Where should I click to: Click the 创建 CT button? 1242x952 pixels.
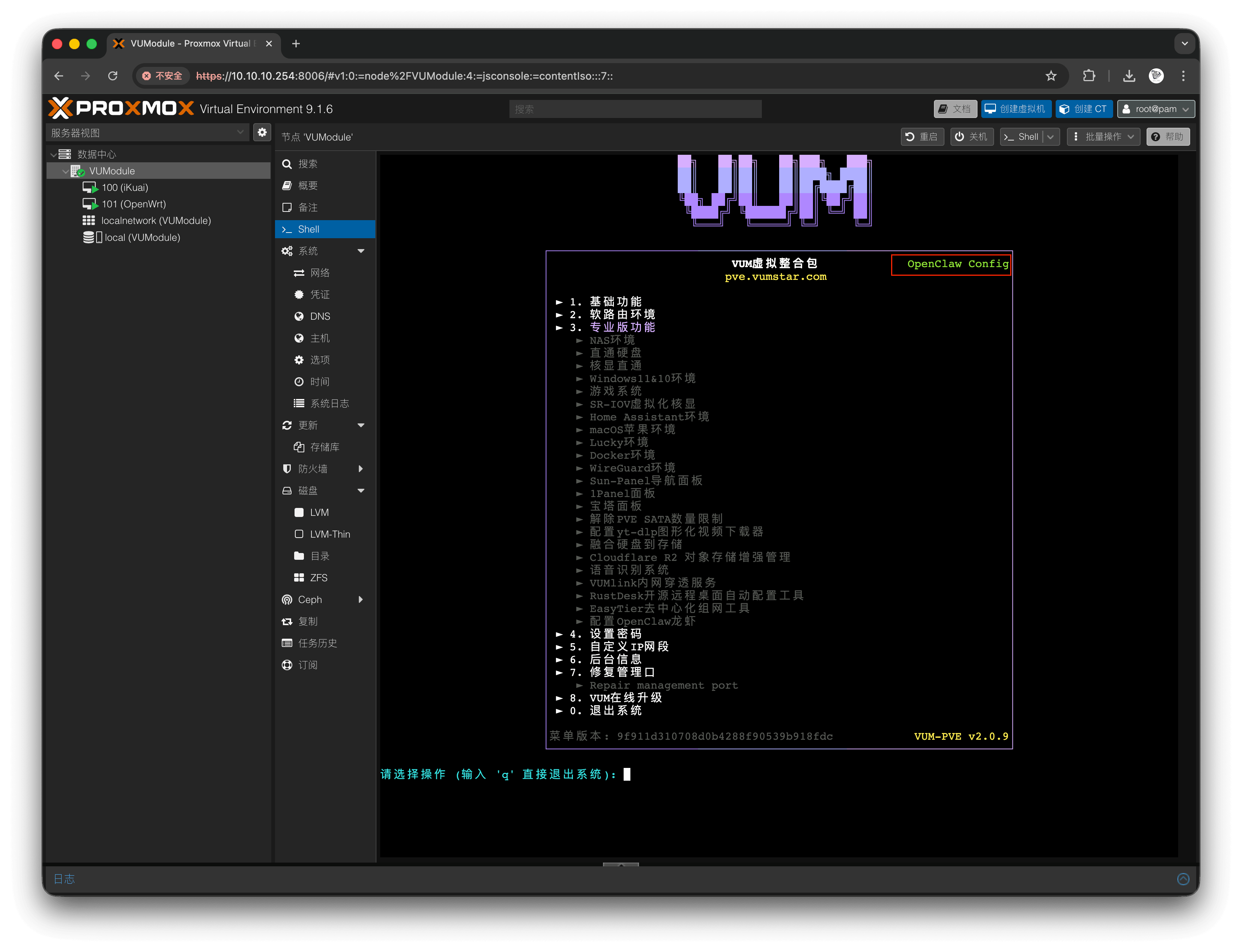point(1084,109)
